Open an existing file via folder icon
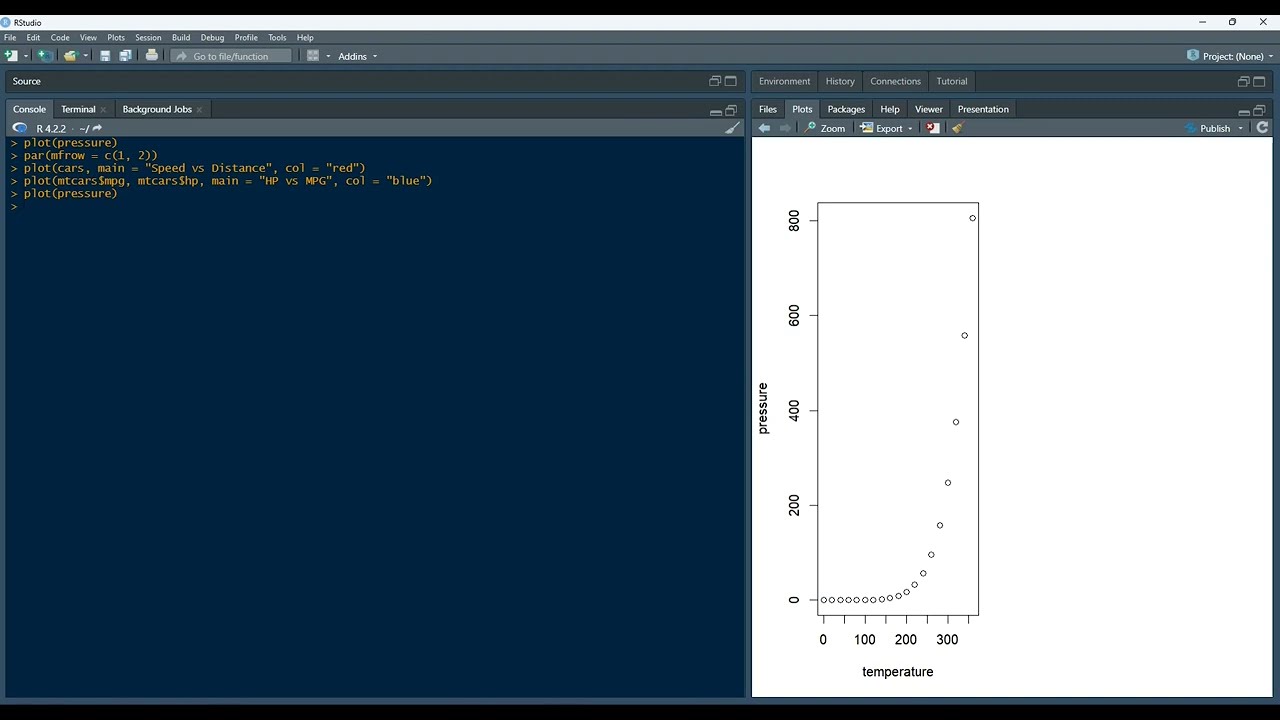The image size is (1280, 720). tap(70, 56)
